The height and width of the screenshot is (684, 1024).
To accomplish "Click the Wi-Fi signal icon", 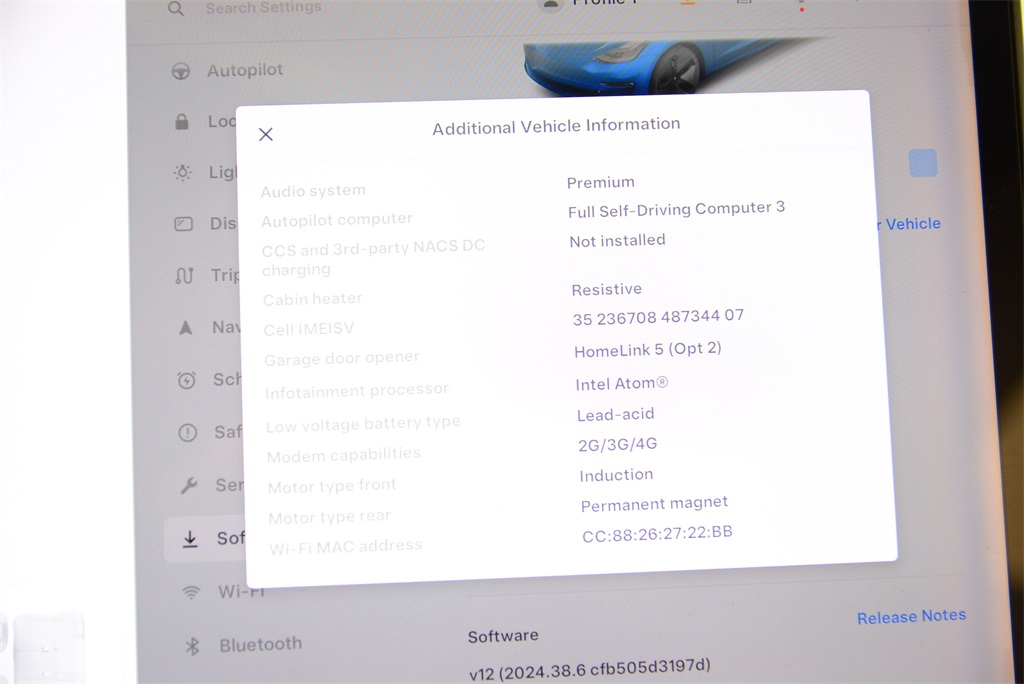I will (191, 593).
